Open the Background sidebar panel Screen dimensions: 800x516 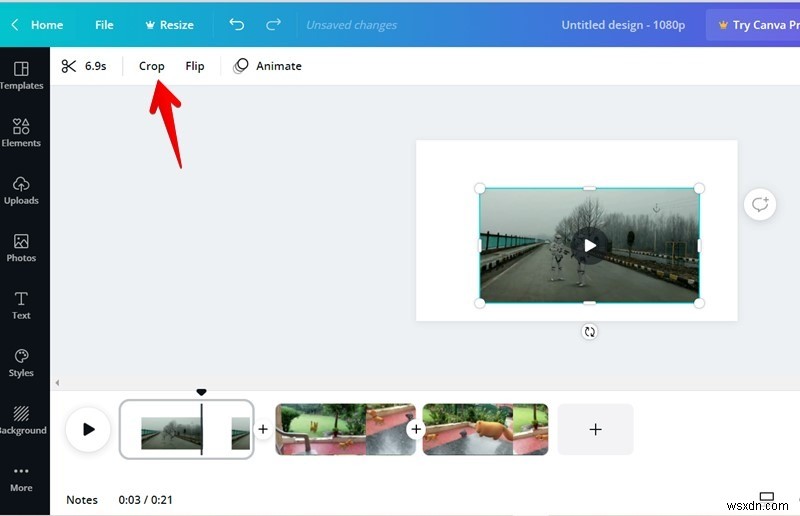(x=21, y=421)
